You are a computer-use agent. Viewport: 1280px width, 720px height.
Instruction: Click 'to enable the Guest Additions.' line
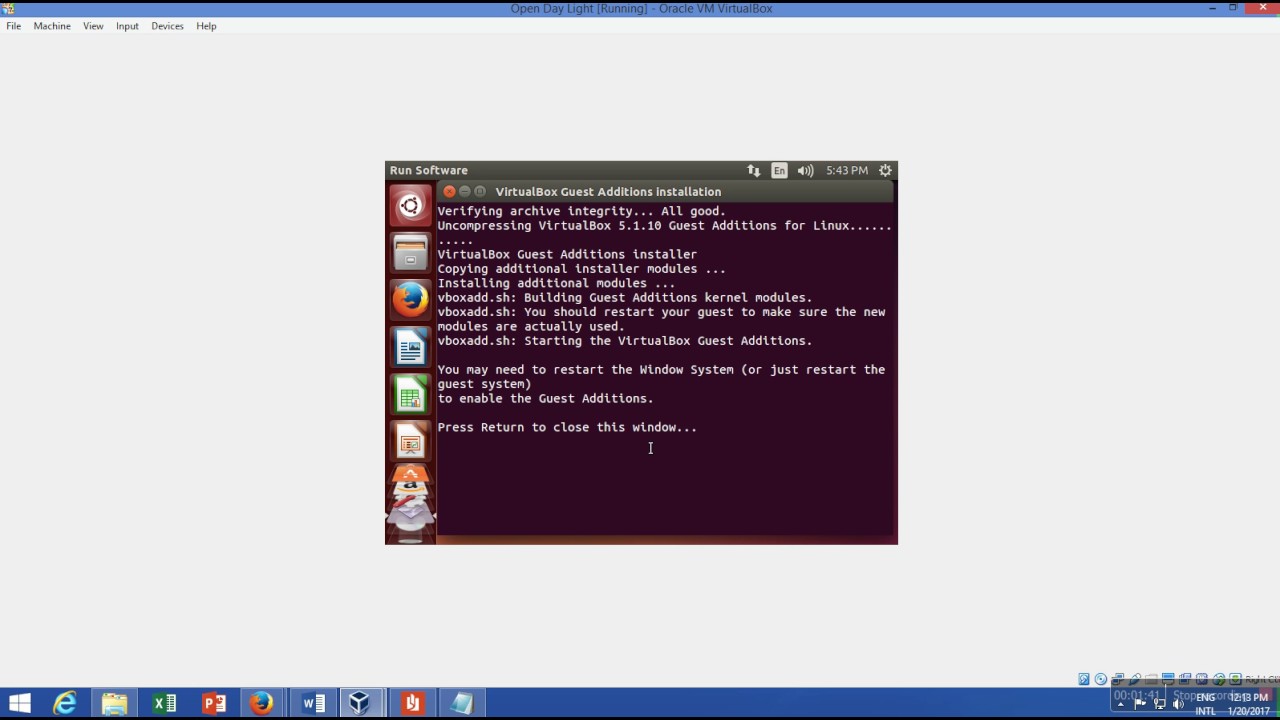tap(545, 398)
